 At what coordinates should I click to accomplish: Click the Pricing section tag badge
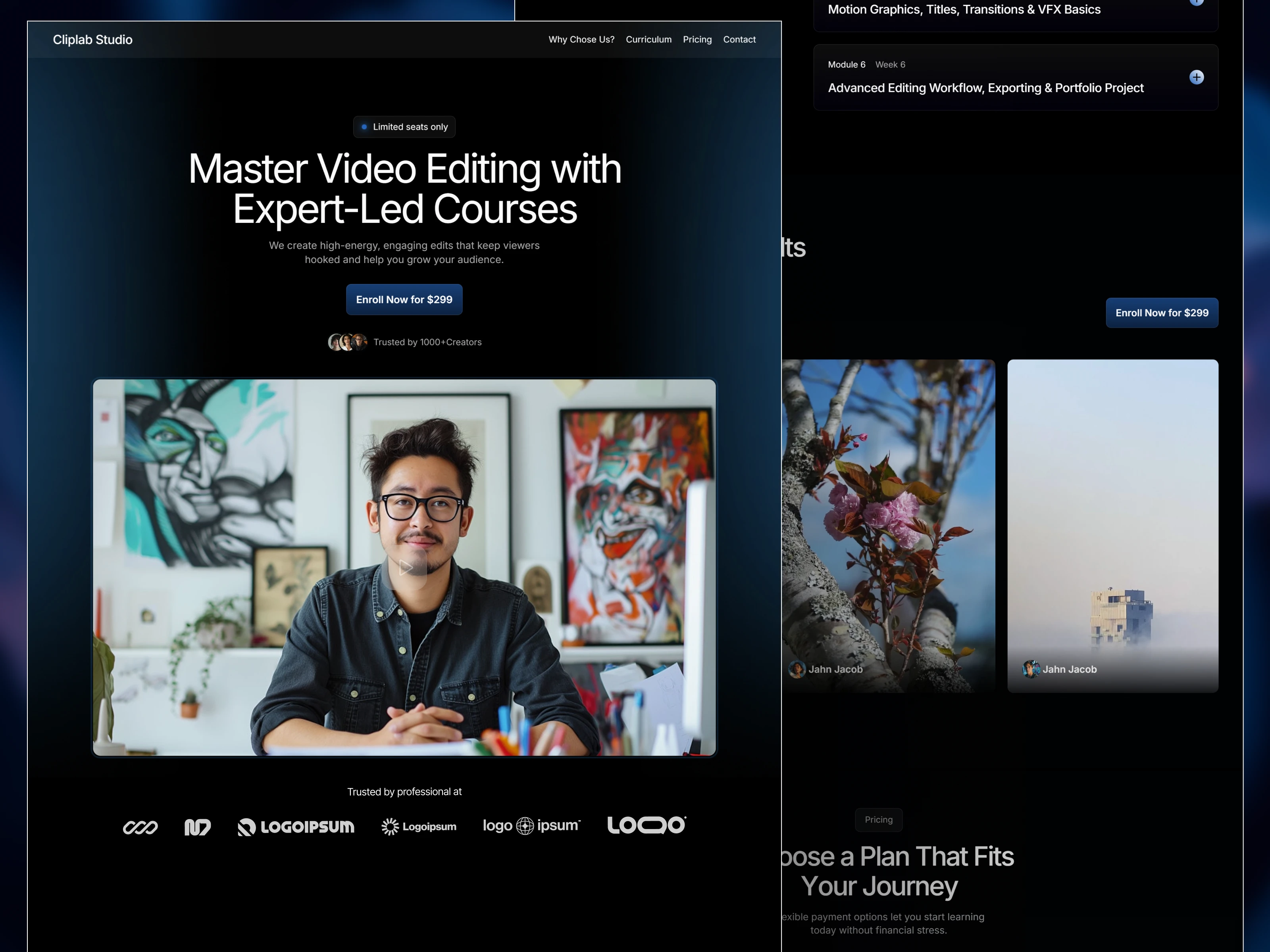coord(878,820)
